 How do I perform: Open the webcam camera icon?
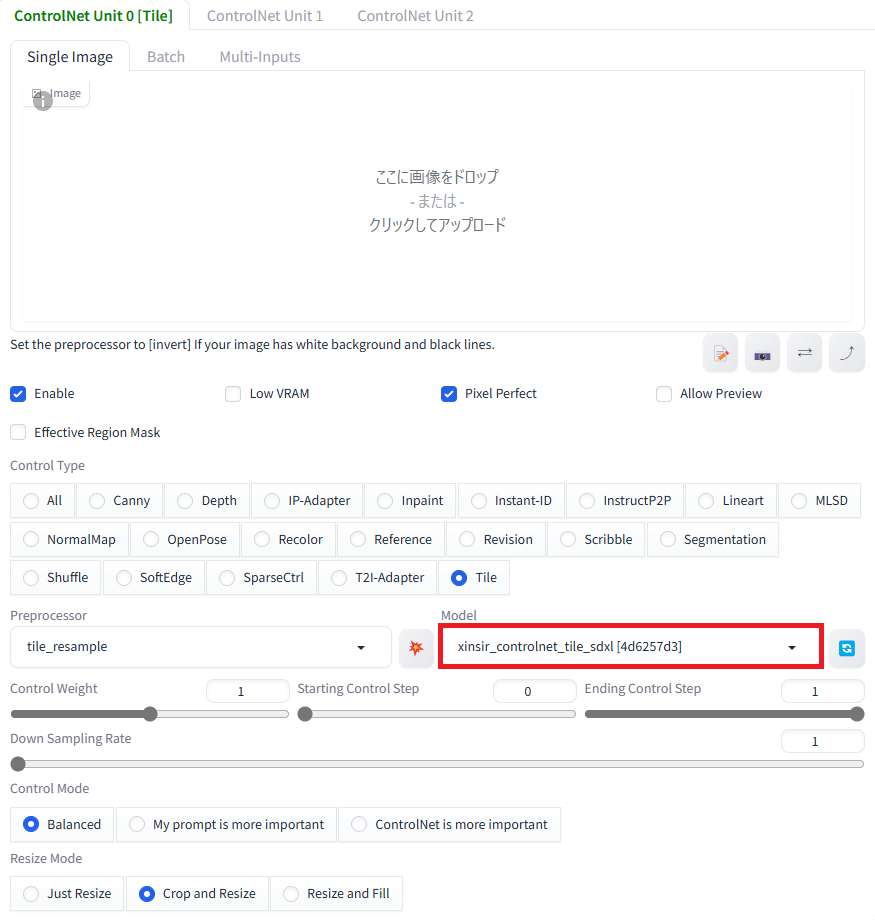pos(762,353)
